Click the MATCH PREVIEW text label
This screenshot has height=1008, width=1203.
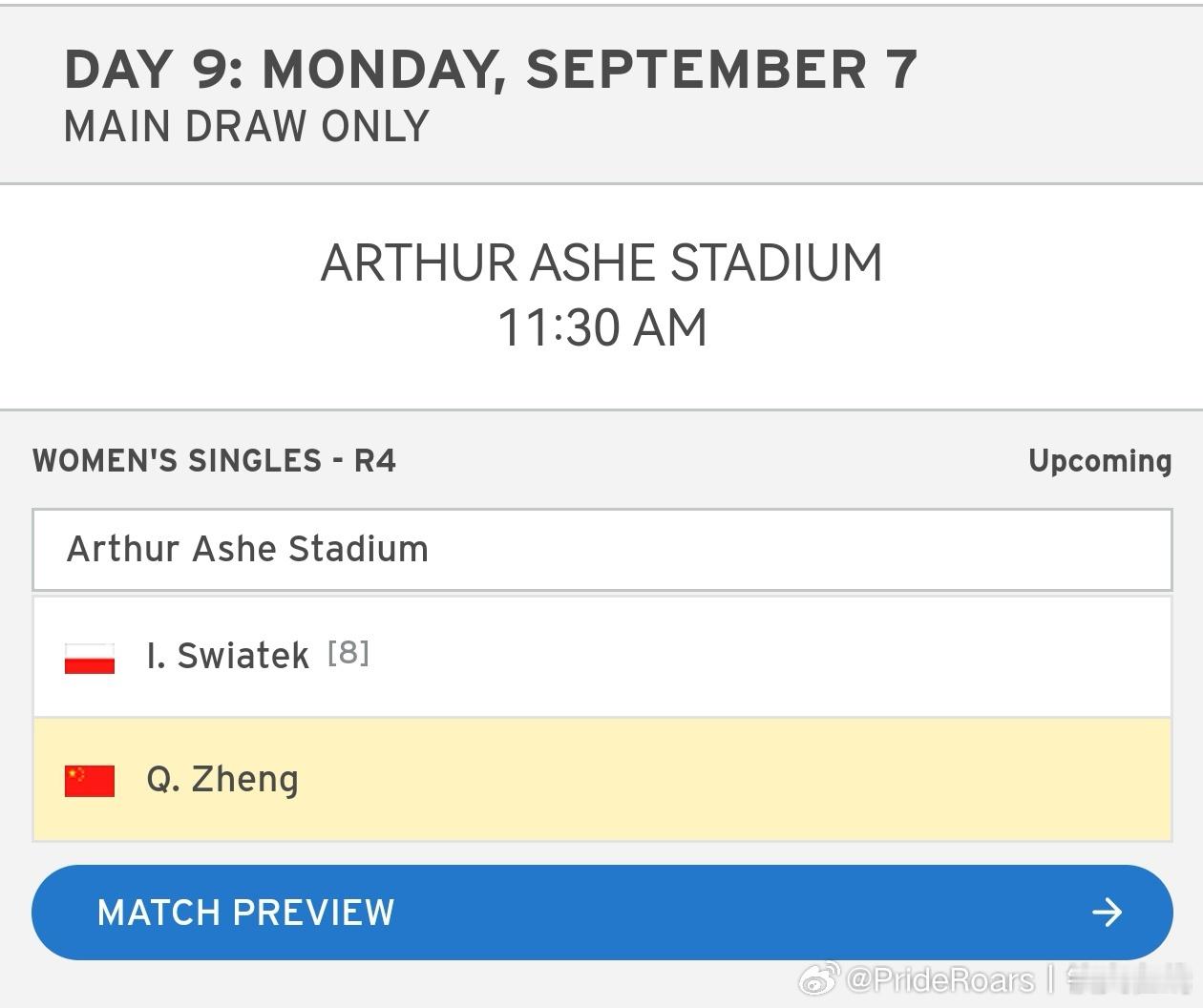[x=246, y=913]
